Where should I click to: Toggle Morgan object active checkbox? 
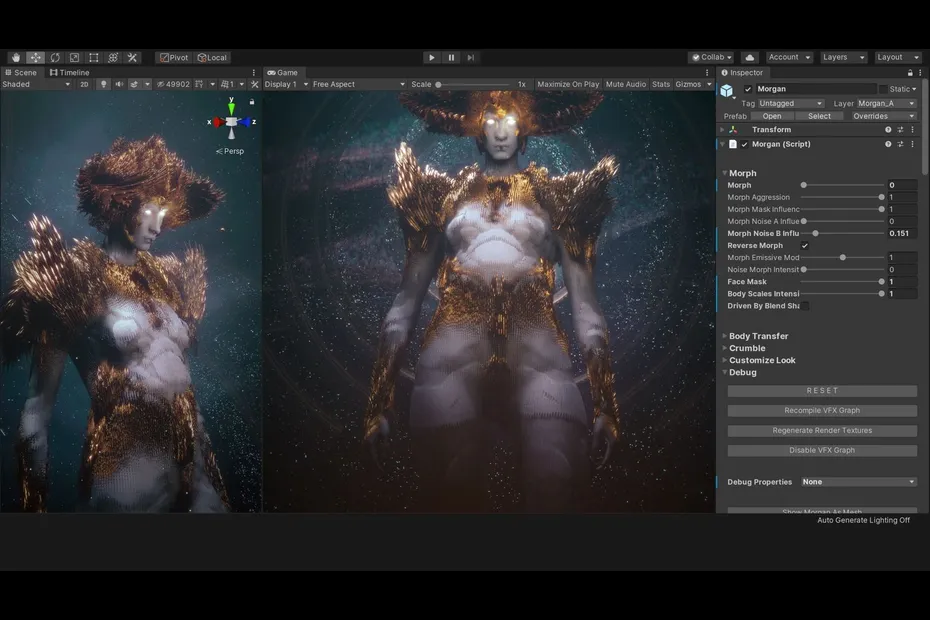click(748, 89)
